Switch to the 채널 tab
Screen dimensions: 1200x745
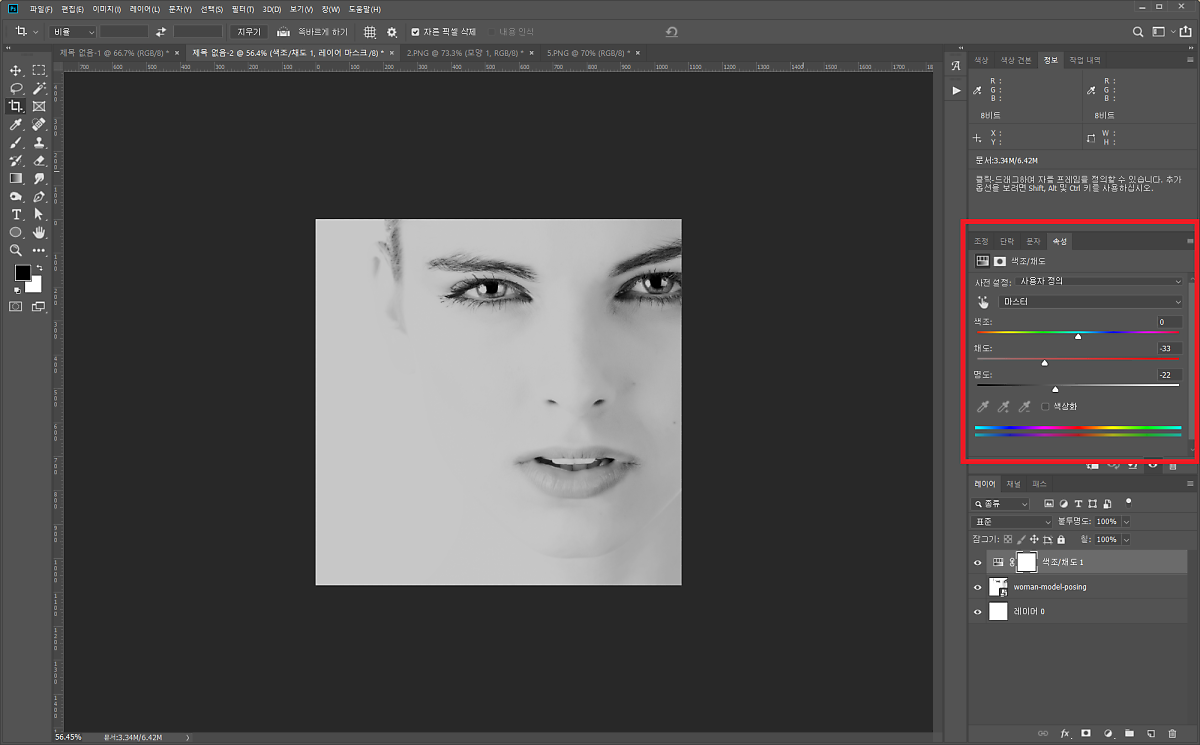[x=1013, y=484]
